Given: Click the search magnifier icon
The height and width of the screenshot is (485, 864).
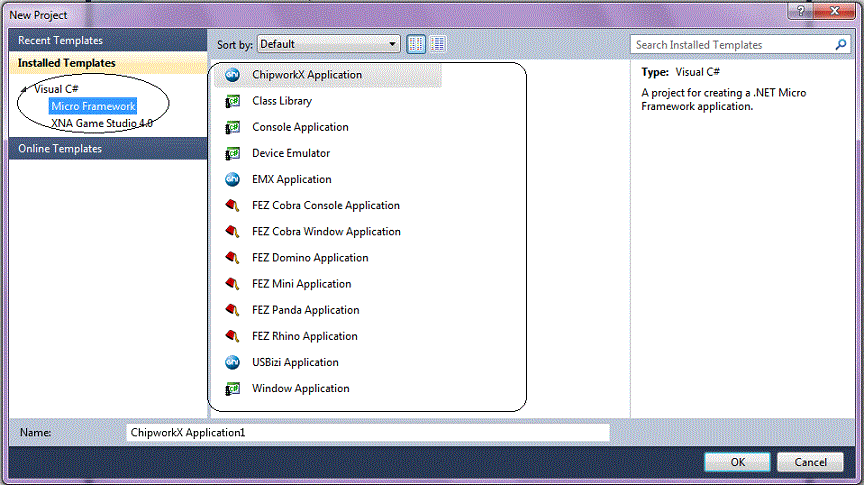Looking at the screenshot, I should pyautogui.click(x=841, y=45).
